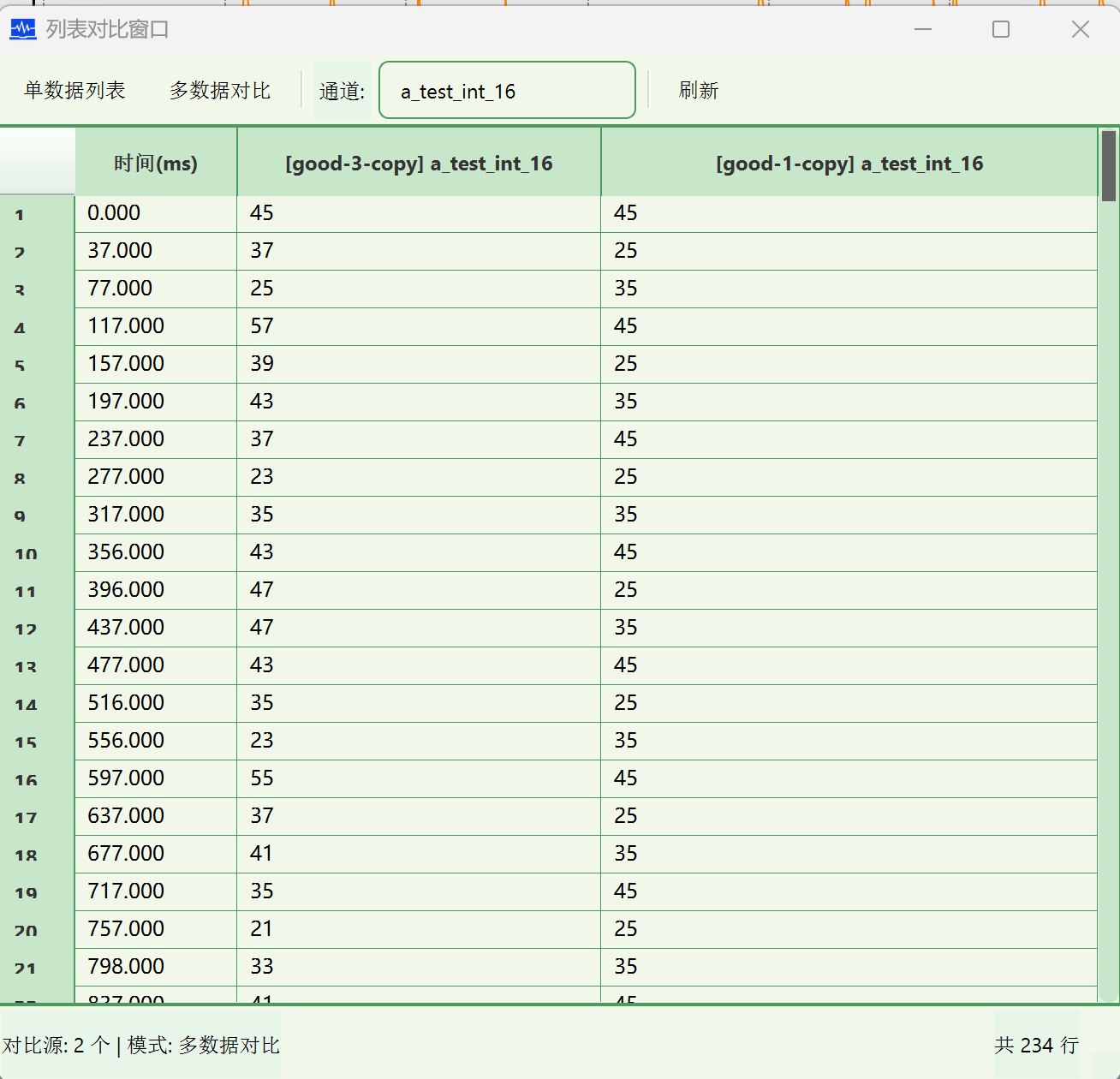Viewport: 1120px width, 1079px height.
Task: Select the time cell 597.000
Action: 156,778
